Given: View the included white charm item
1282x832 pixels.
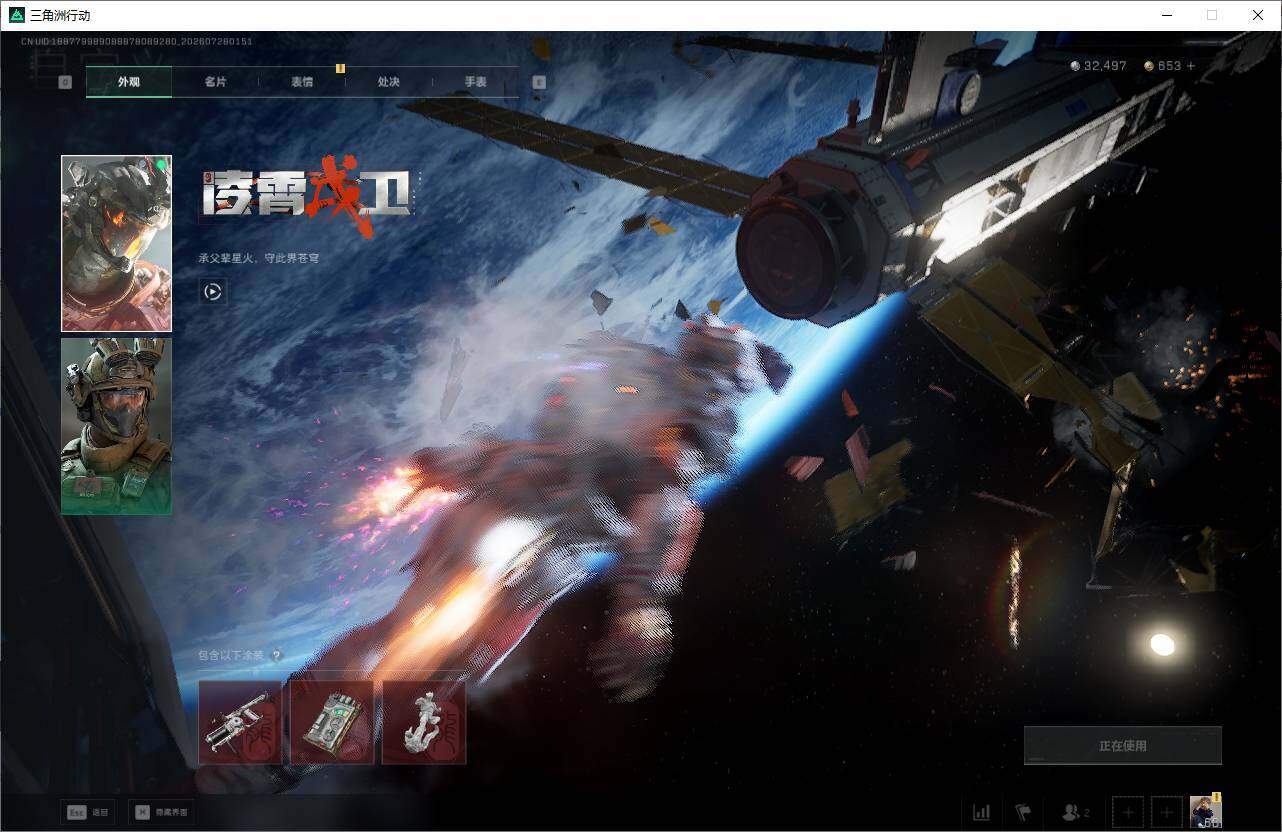Looking at the screenshot, I should click(x=424, y=723).
